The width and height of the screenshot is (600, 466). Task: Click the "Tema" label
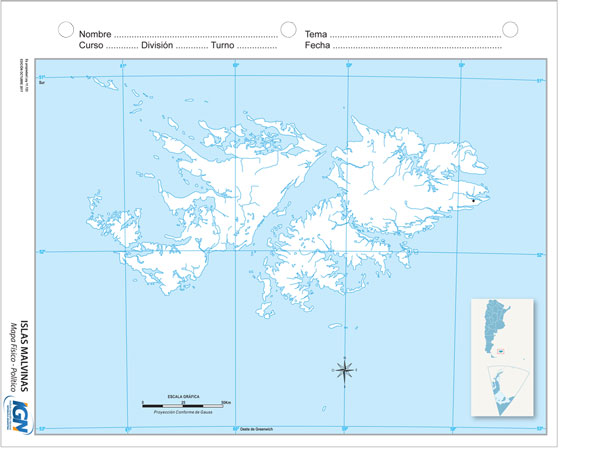coord(316,34)
